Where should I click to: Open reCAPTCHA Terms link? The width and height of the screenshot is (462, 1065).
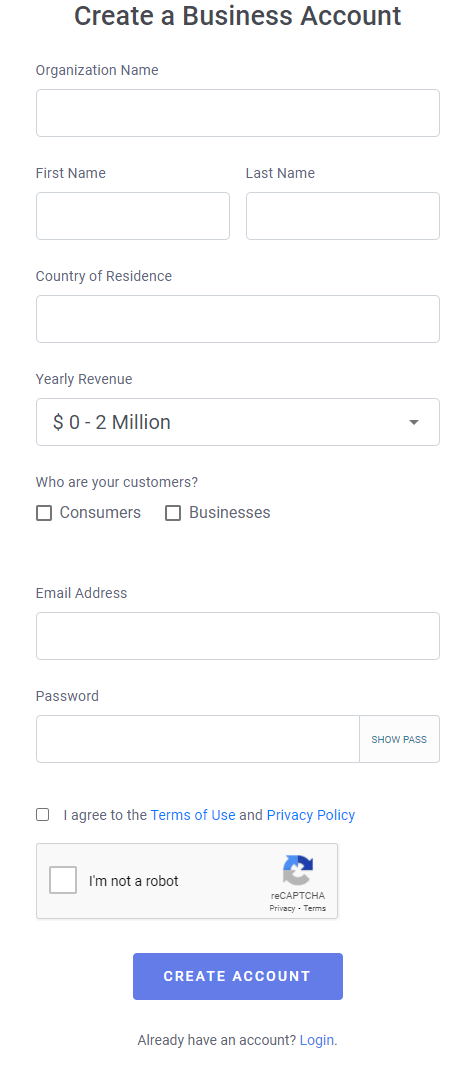coord(315,908)
